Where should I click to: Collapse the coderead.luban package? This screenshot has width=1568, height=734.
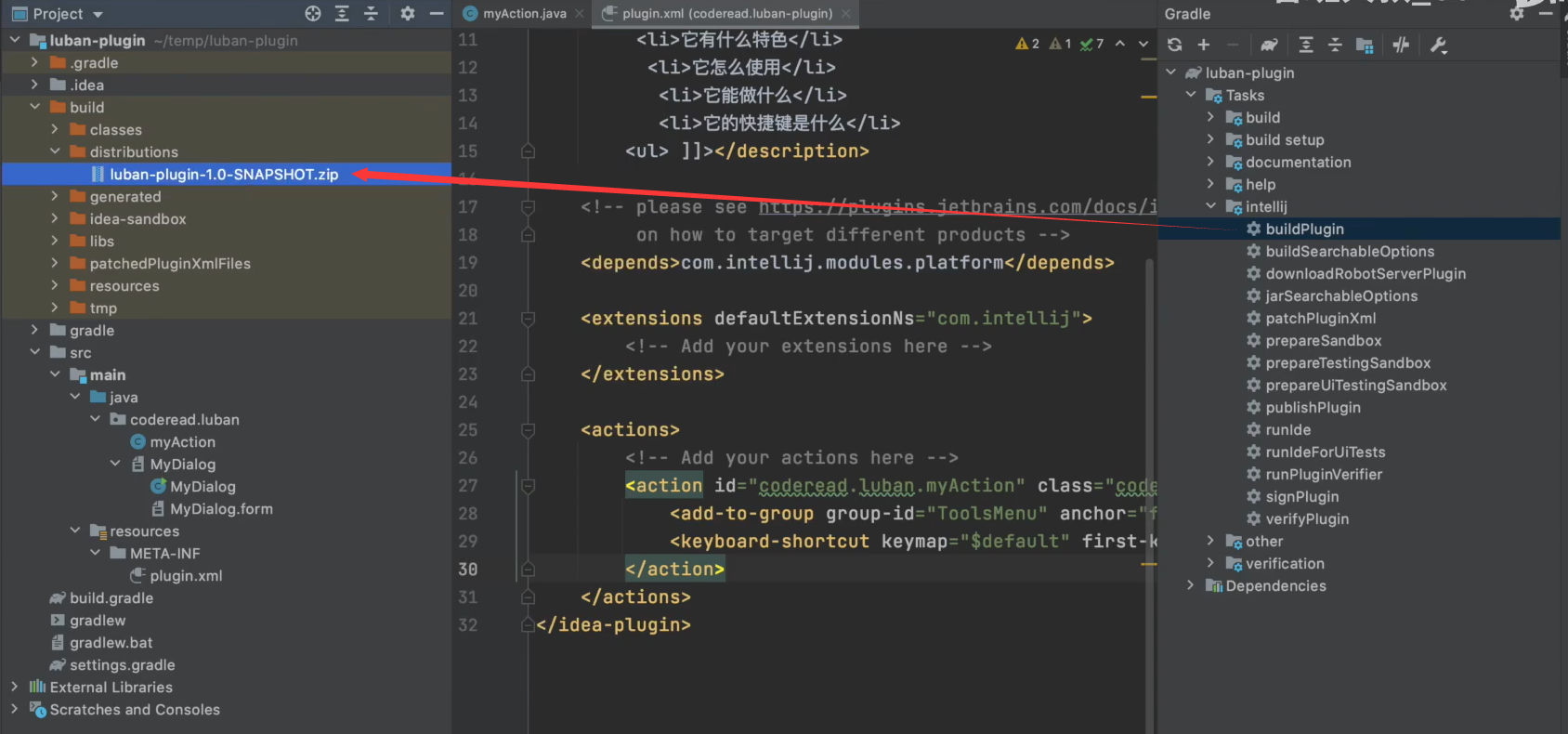pos(95,419)
